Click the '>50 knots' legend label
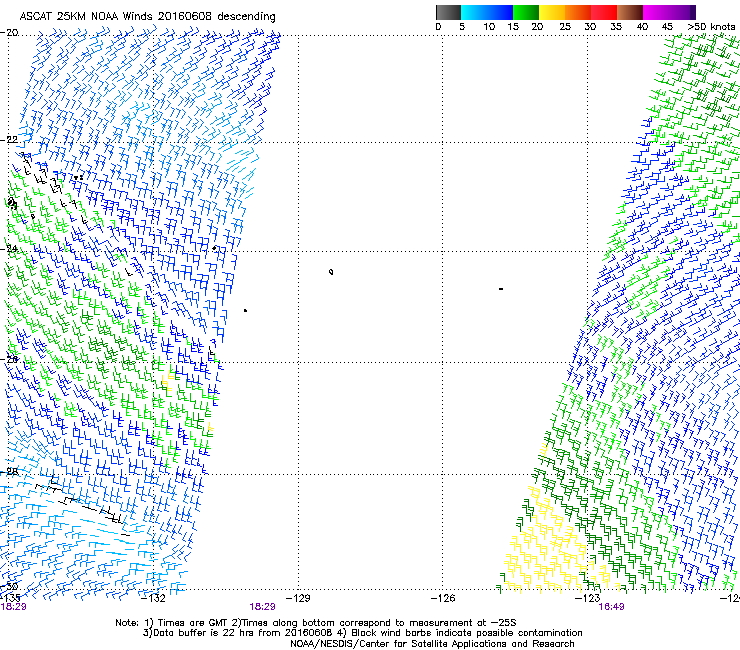Viewport: 740px width, 650px height. click(711, 26)
